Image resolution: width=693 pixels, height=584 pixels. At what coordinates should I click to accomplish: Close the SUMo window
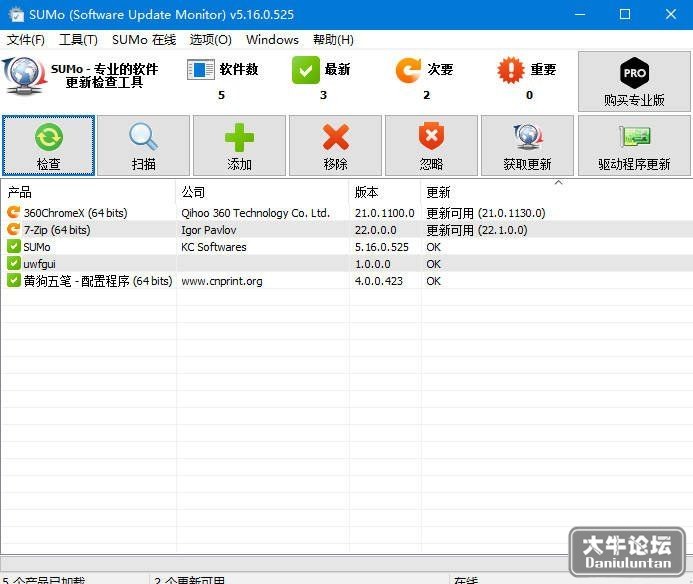pos(671,15)
